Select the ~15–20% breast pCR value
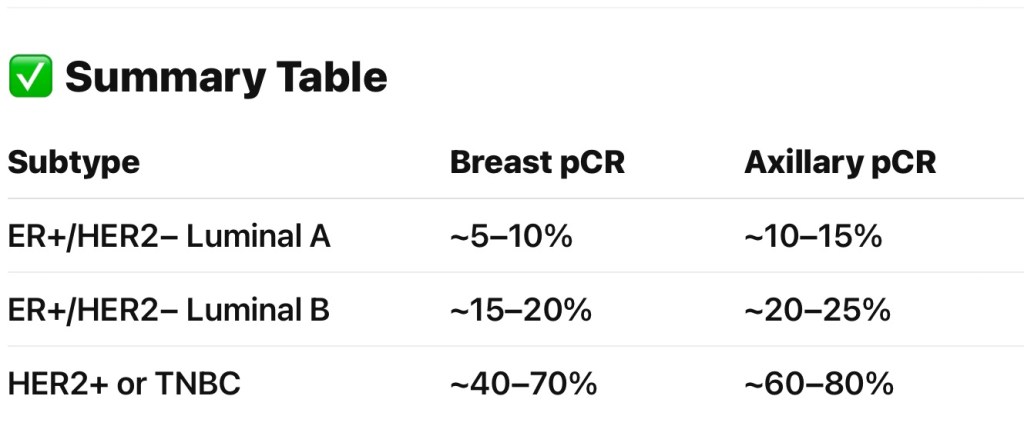The width and height of the screenshot is (1024, 436). pos(521,310)
